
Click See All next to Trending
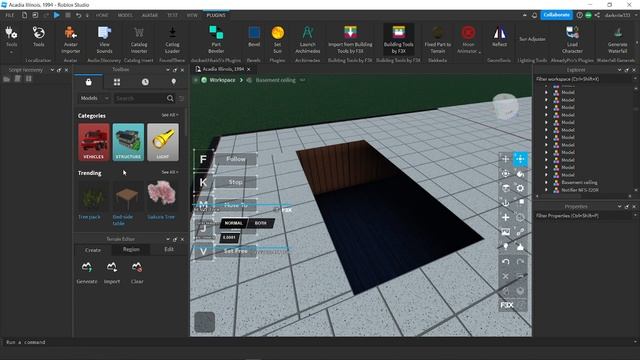169,172
